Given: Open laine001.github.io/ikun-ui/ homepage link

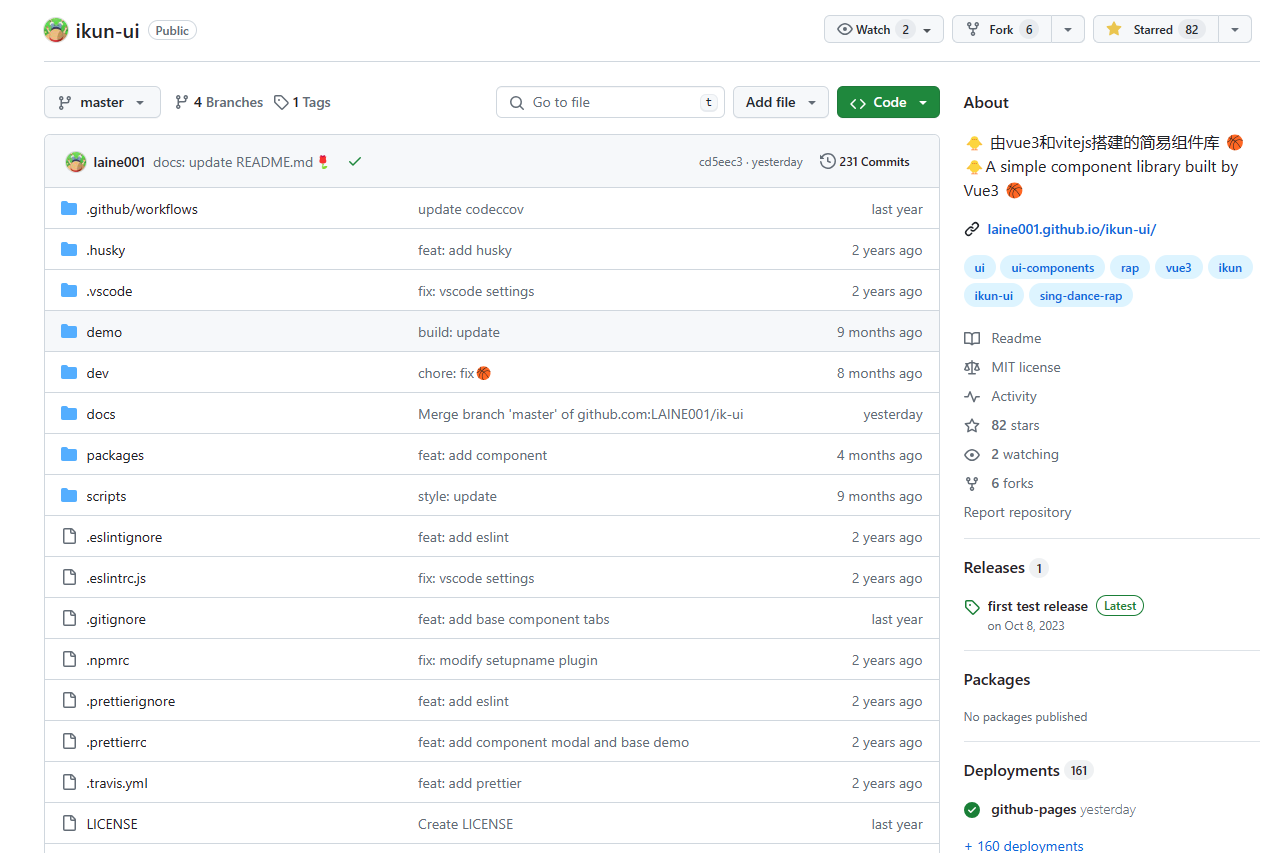Looking at the screenshot, I should [x=1072, y=229].
